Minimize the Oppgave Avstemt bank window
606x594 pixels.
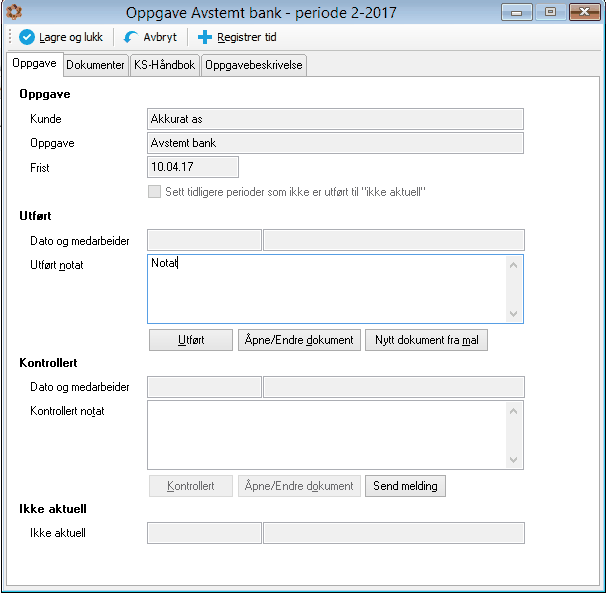[x=517, y=12]
